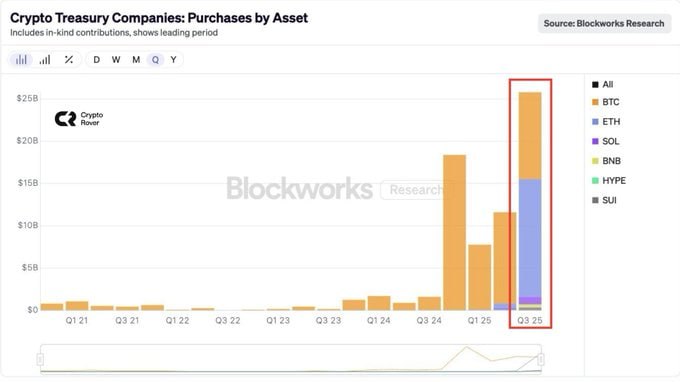Select the Y yearly interval
Viewport: 680px width, 382px height.
(x=173, y=60)
